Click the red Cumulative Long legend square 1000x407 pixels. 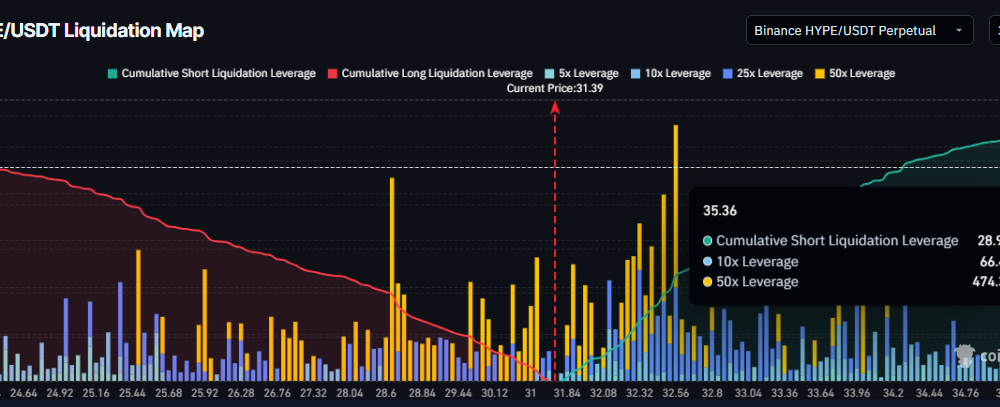coord(333,73)
